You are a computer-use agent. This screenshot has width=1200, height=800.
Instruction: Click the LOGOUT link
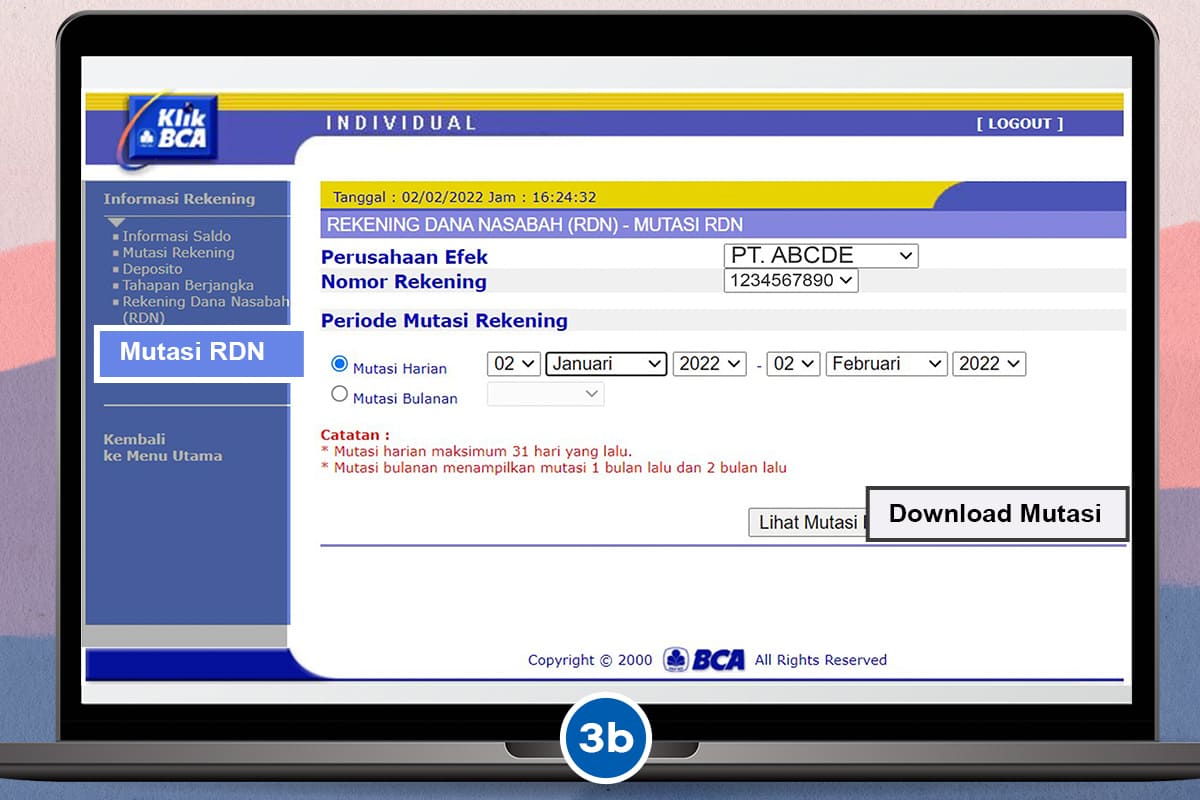1019,124
